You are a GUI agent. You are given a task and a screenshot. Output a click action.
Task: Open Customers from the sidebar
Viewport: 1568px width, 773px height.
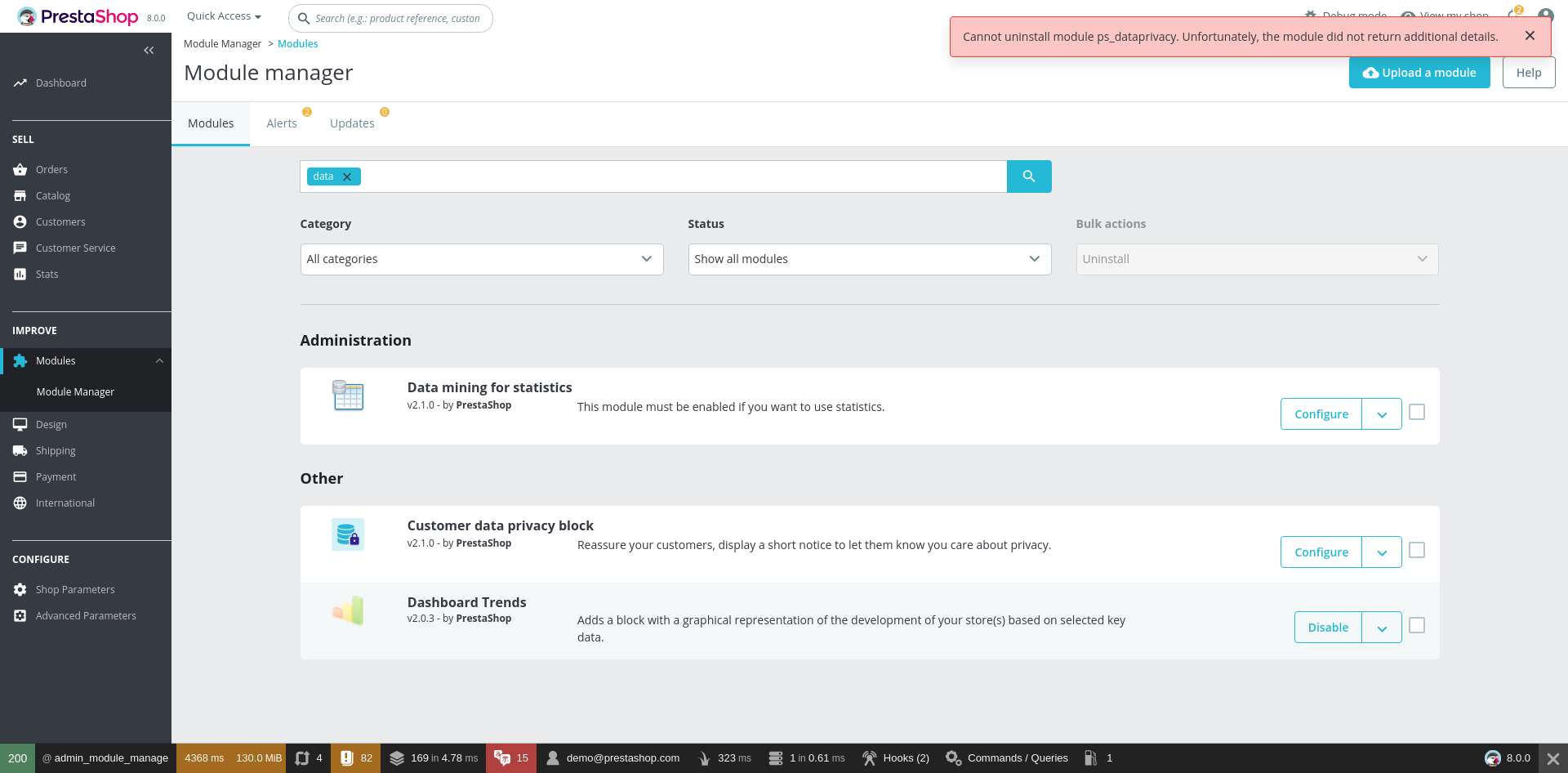pos(60,221)
